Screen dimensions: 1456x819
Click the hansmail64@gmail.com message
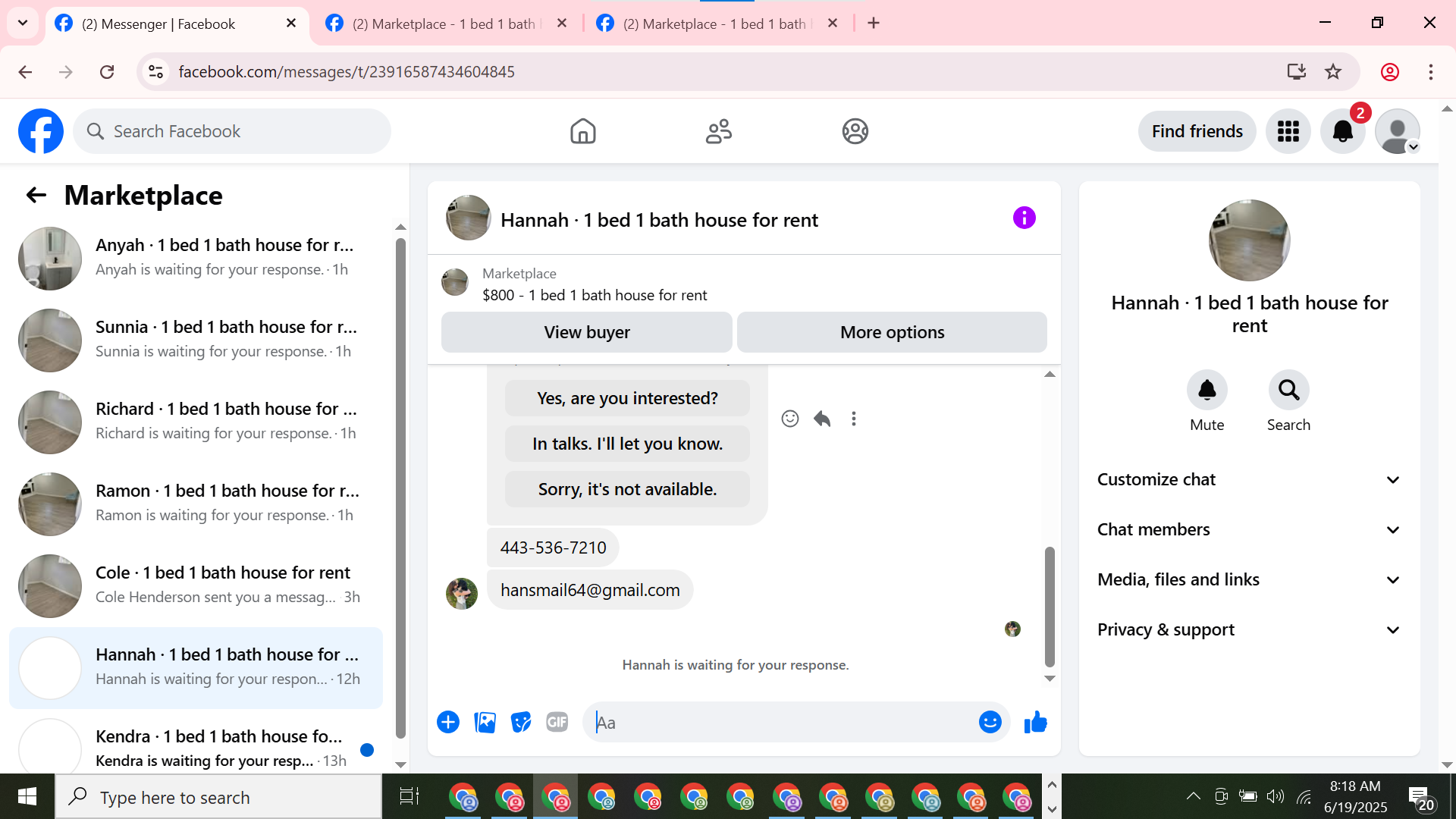pos(590,590)
